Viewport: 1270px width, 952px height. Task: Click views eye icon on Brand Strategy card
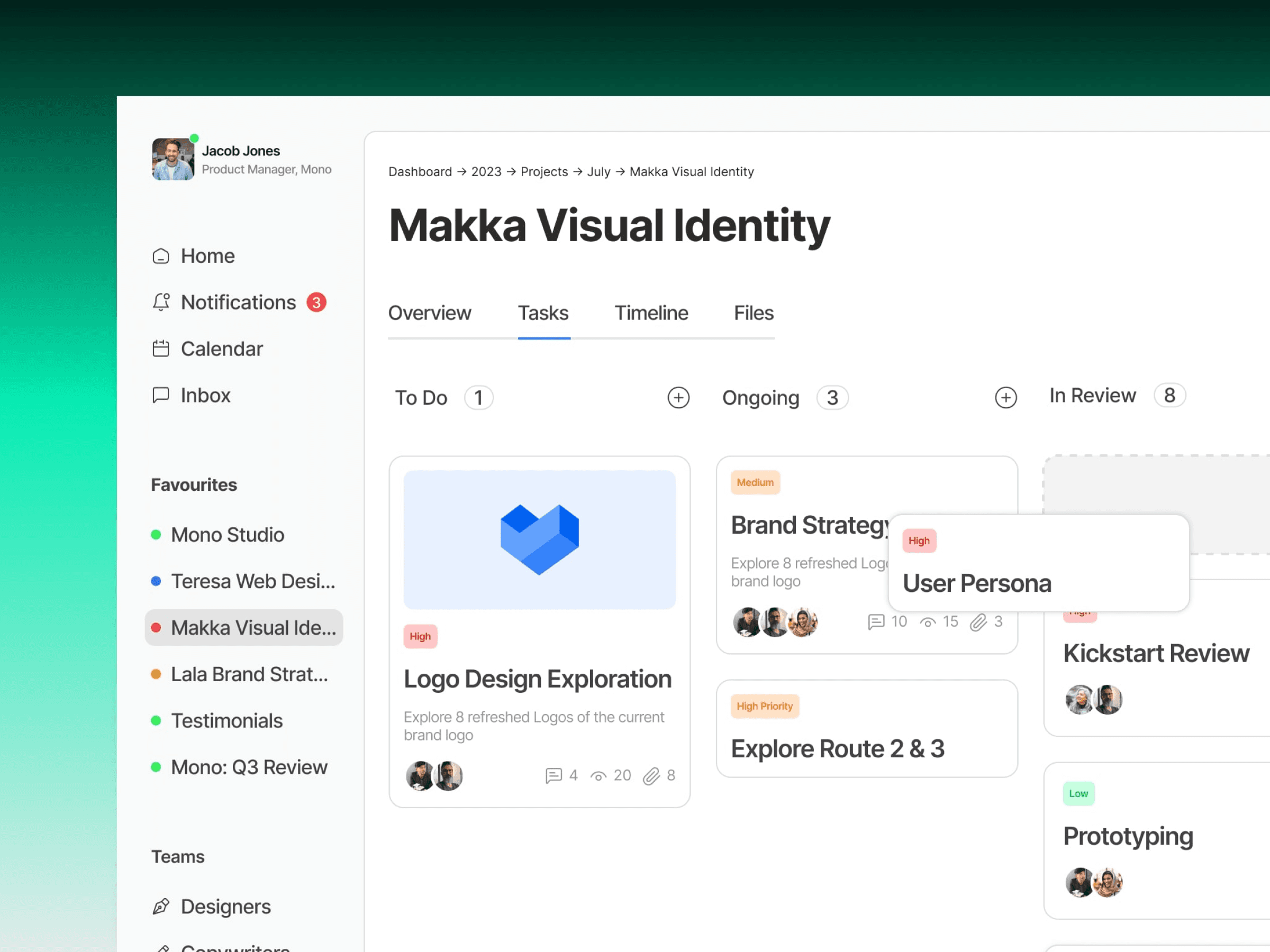(928, 622)
